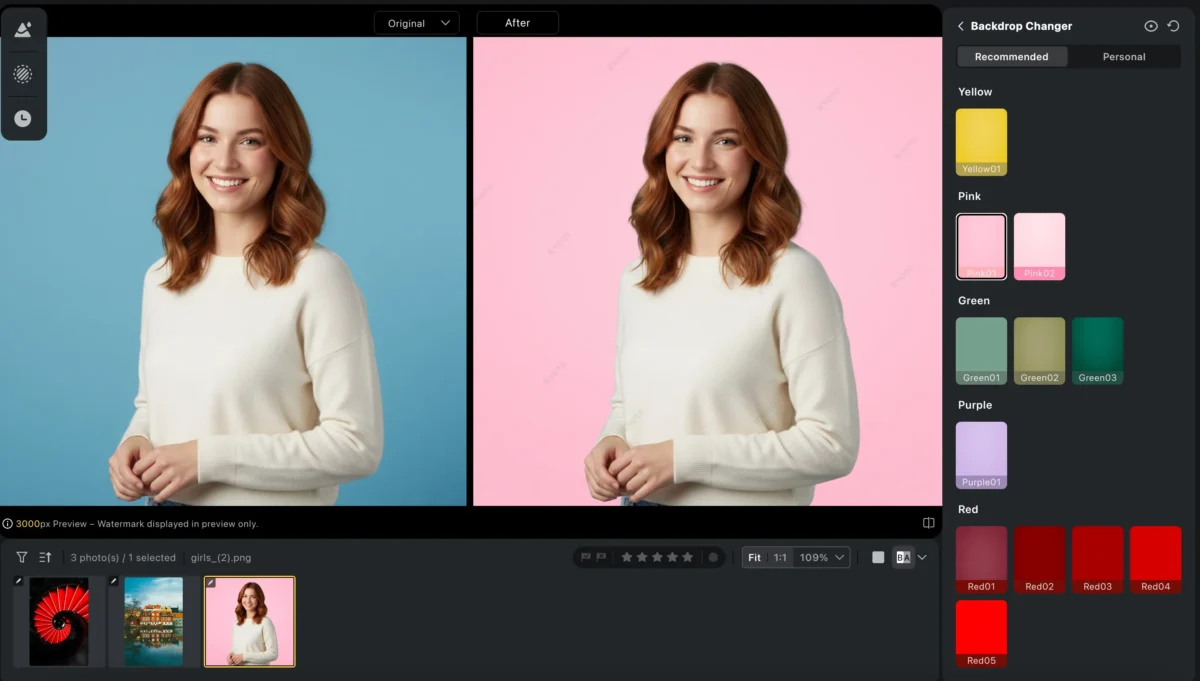Click the sort order icon above thumbnails
Image resolution: width=1200 pixels, height=681 pixels.
[45, 557]
